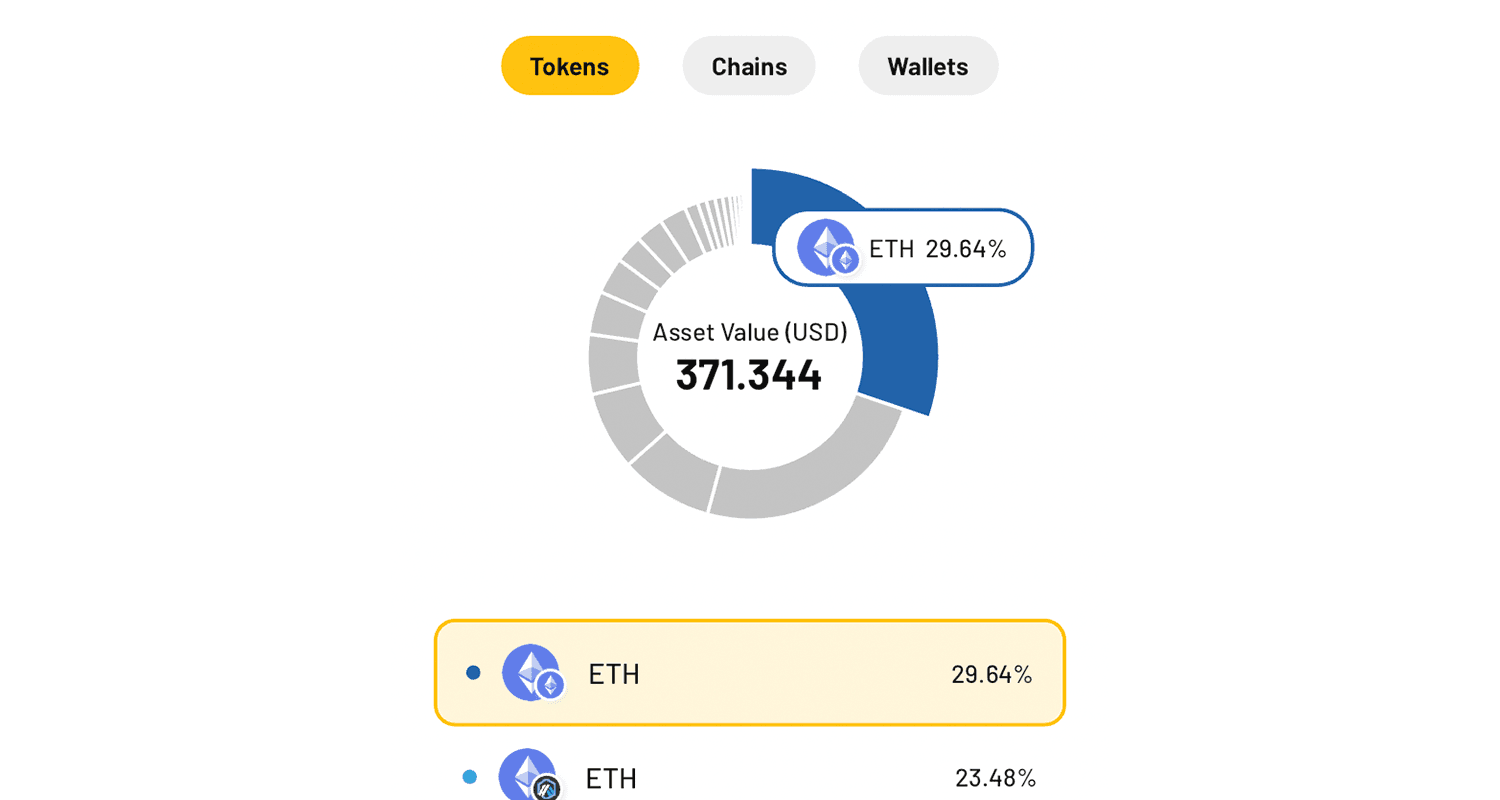
Task: Click the dark chain badge on second ETH icon
Action: [547, 788]
